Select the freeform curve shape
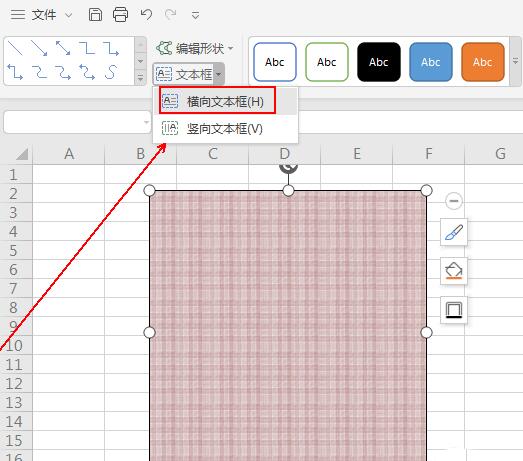This screenshot has height=461, width=523. (x=111, y=72)
